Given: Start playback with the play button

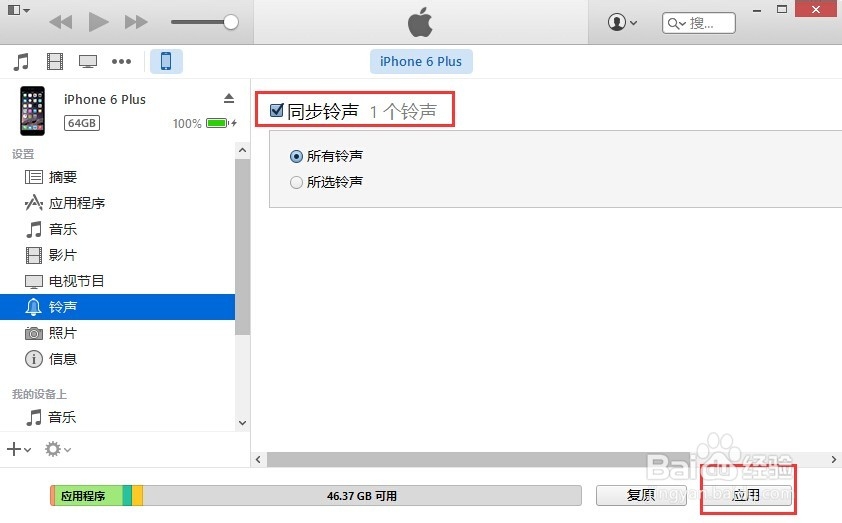Looking at the screenshot, I should 98,22.
